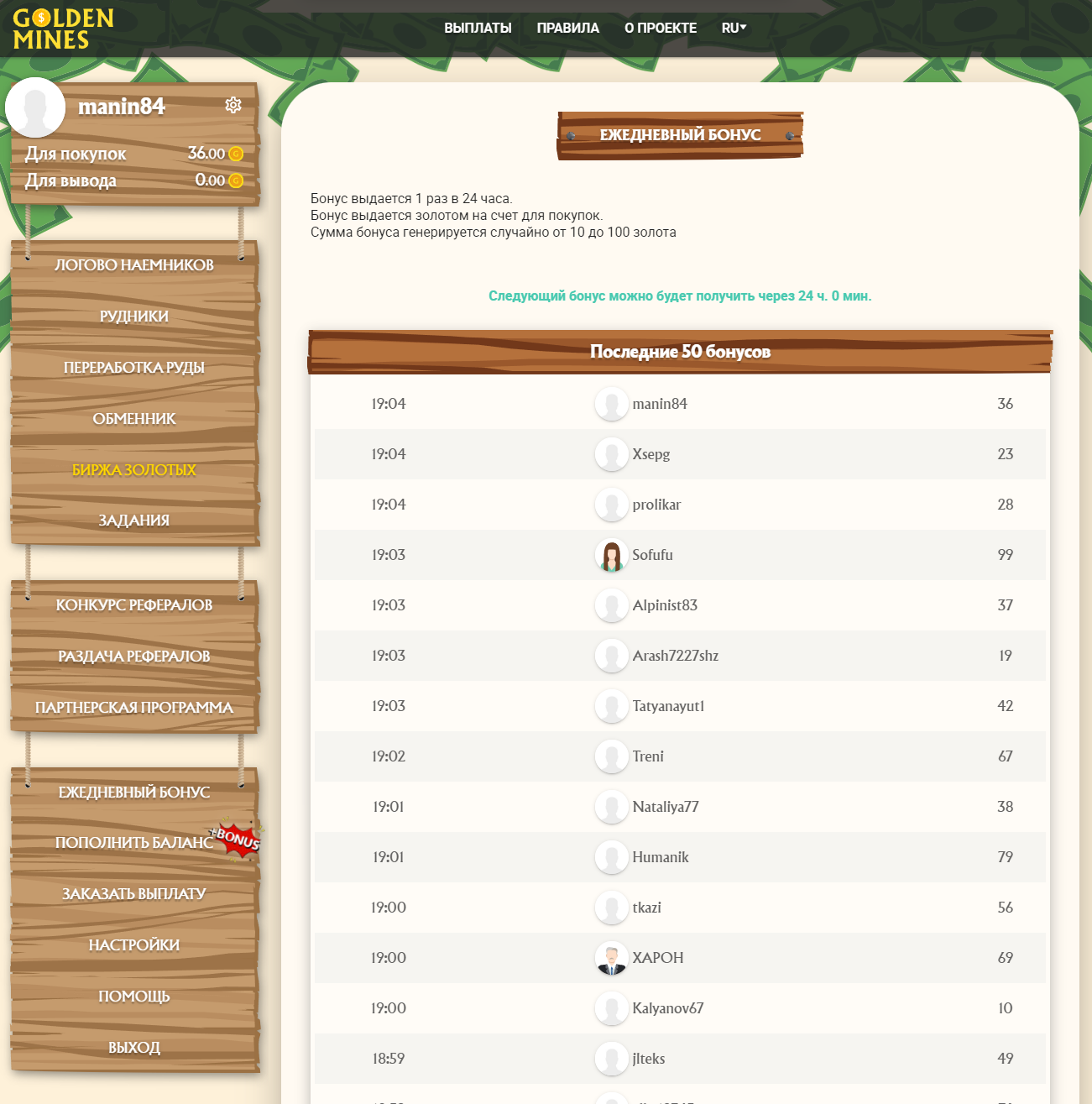Viewport: 1092px width, 1104px height.
Task: Click the avatar next to Tatyanayut1
Action: [x=612, y=706]
